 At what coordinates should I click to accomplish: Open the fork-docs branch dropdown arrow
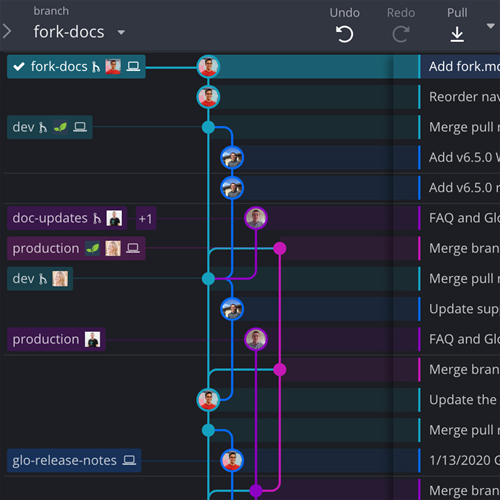[x=121, y=32]
